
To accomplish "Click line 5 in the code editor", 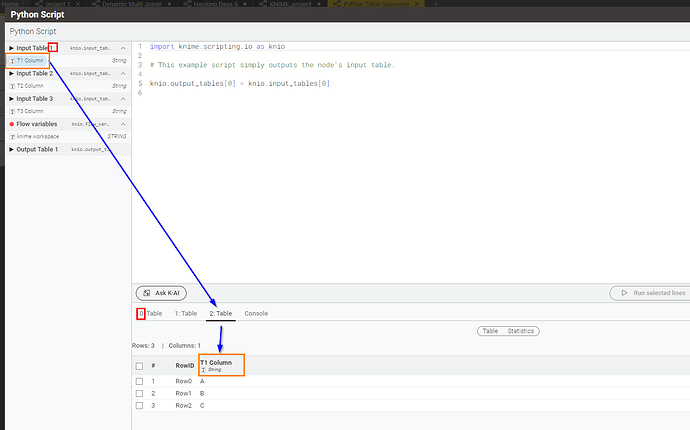I will 240,83.
